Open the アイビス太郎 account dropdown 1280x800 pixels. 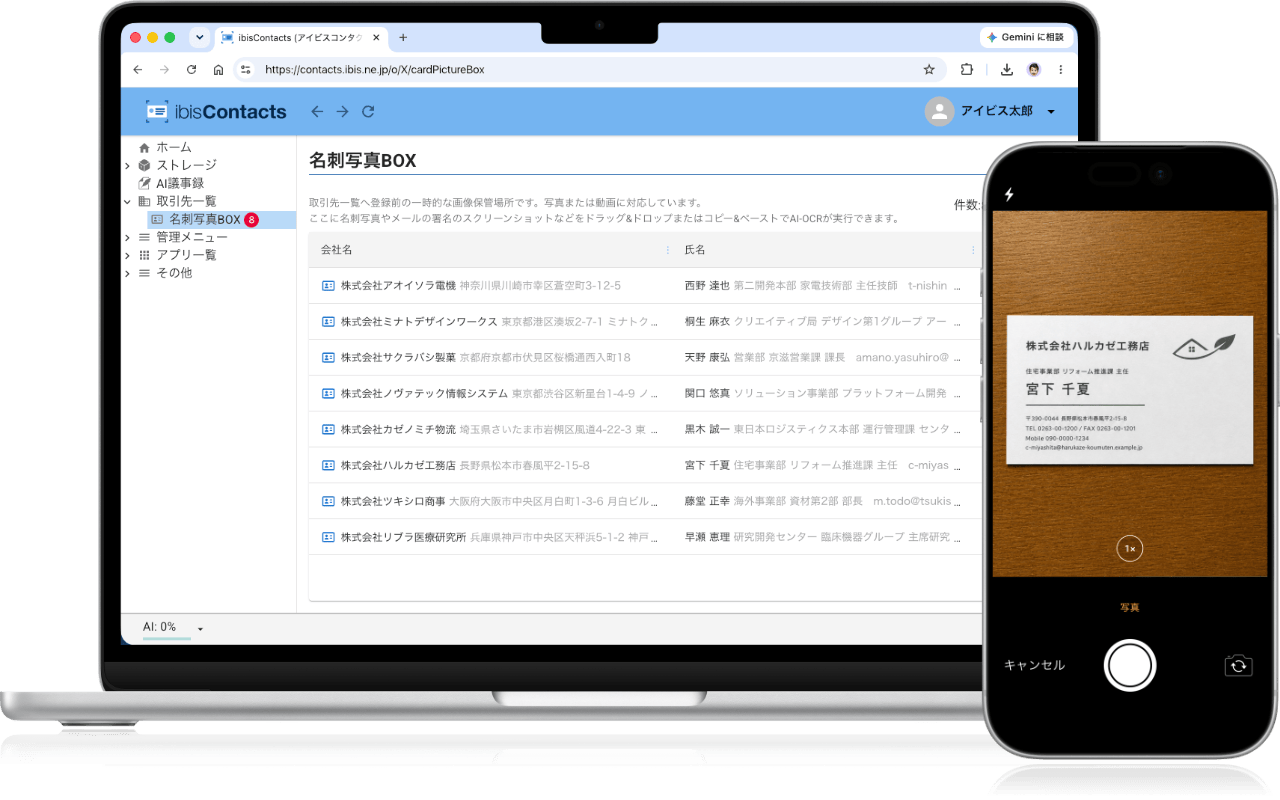coord(1051,112)
